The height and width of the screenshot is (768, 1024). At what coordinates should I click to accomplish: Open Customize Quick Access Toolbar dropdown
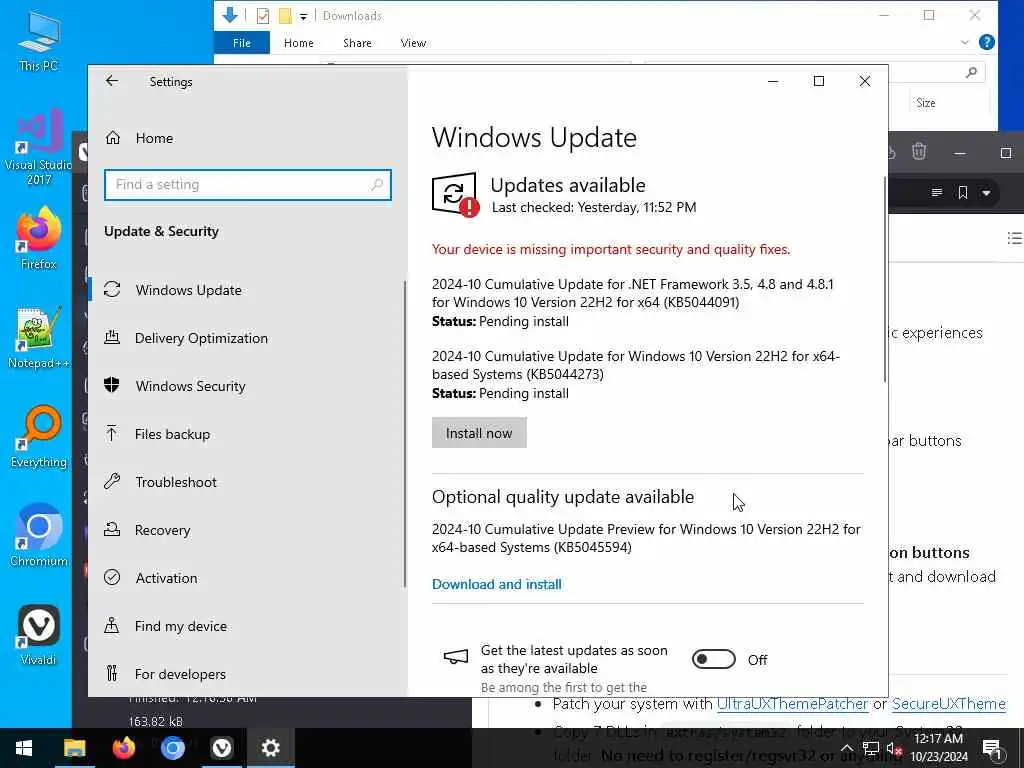(x=304, y=16)
